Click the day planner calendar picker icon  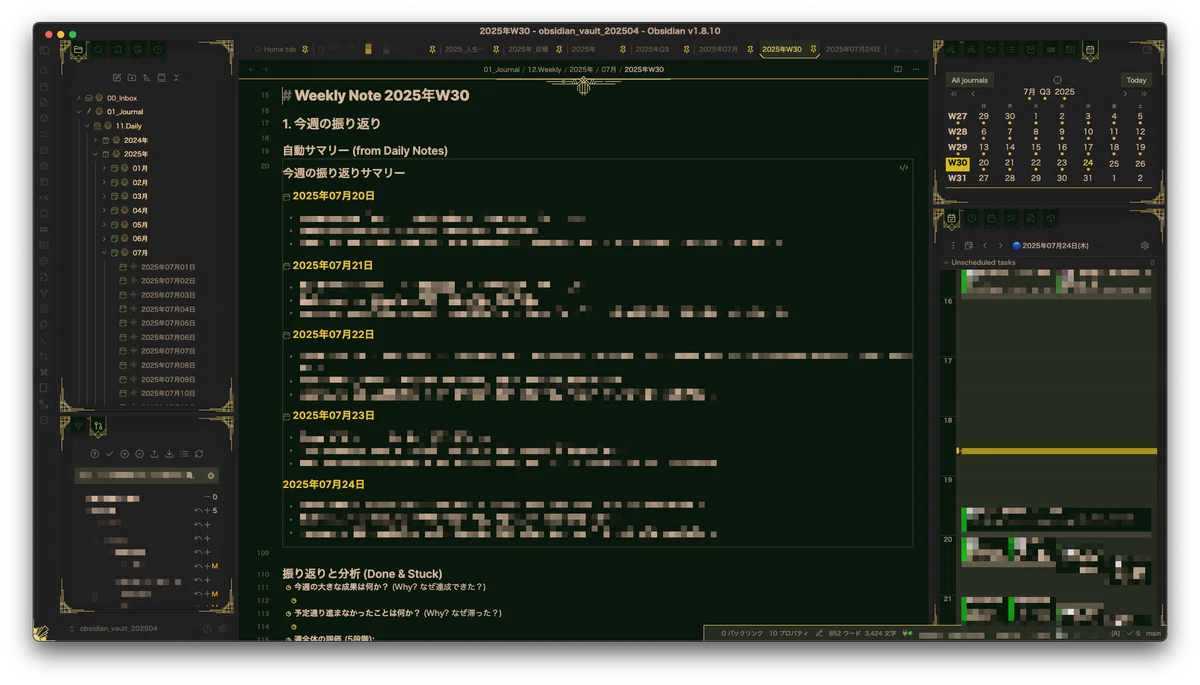click(x=968, y=245)
